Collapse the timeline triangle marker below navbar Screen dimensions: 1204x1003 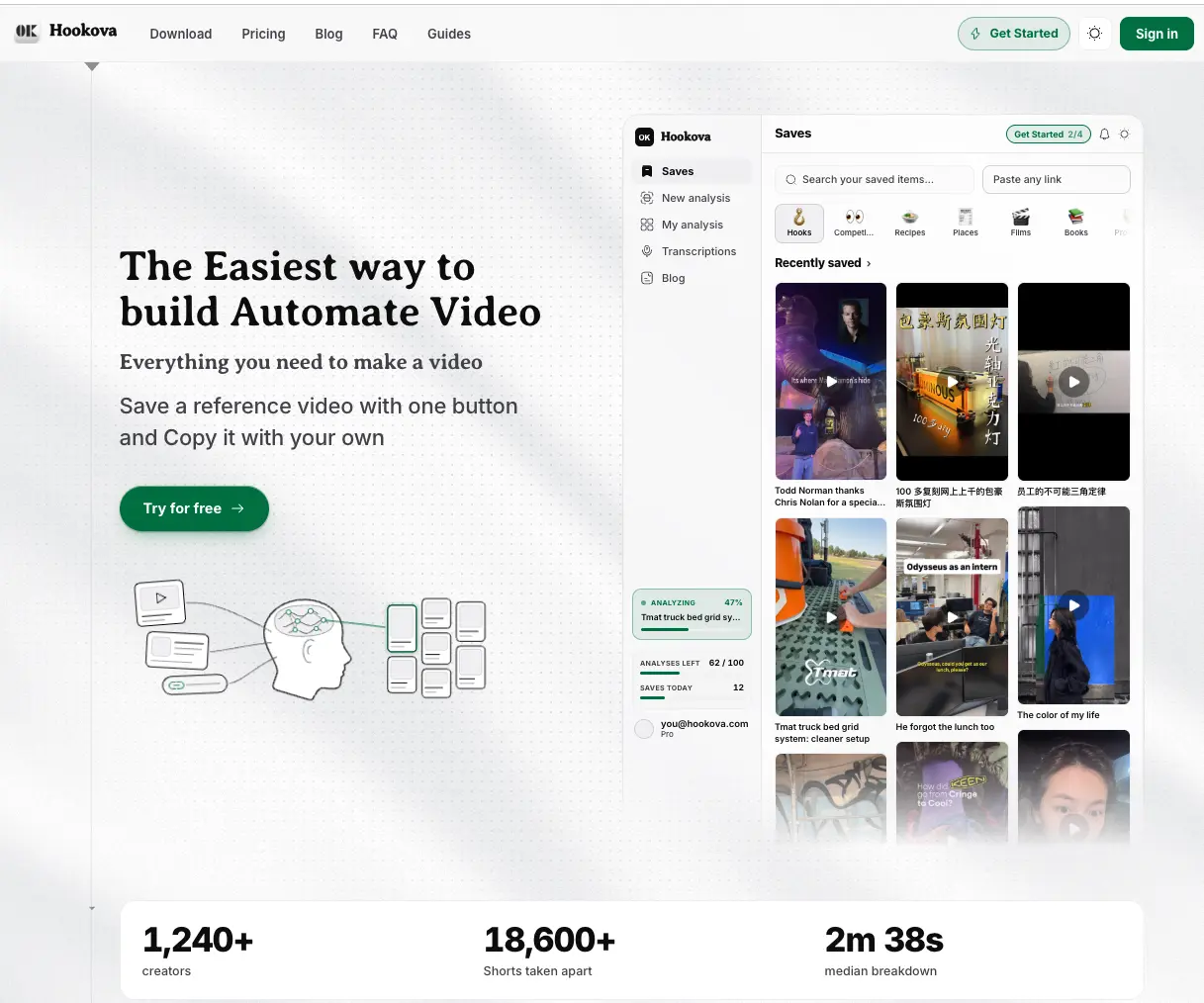pyautogui.click(x=92, y=66)
